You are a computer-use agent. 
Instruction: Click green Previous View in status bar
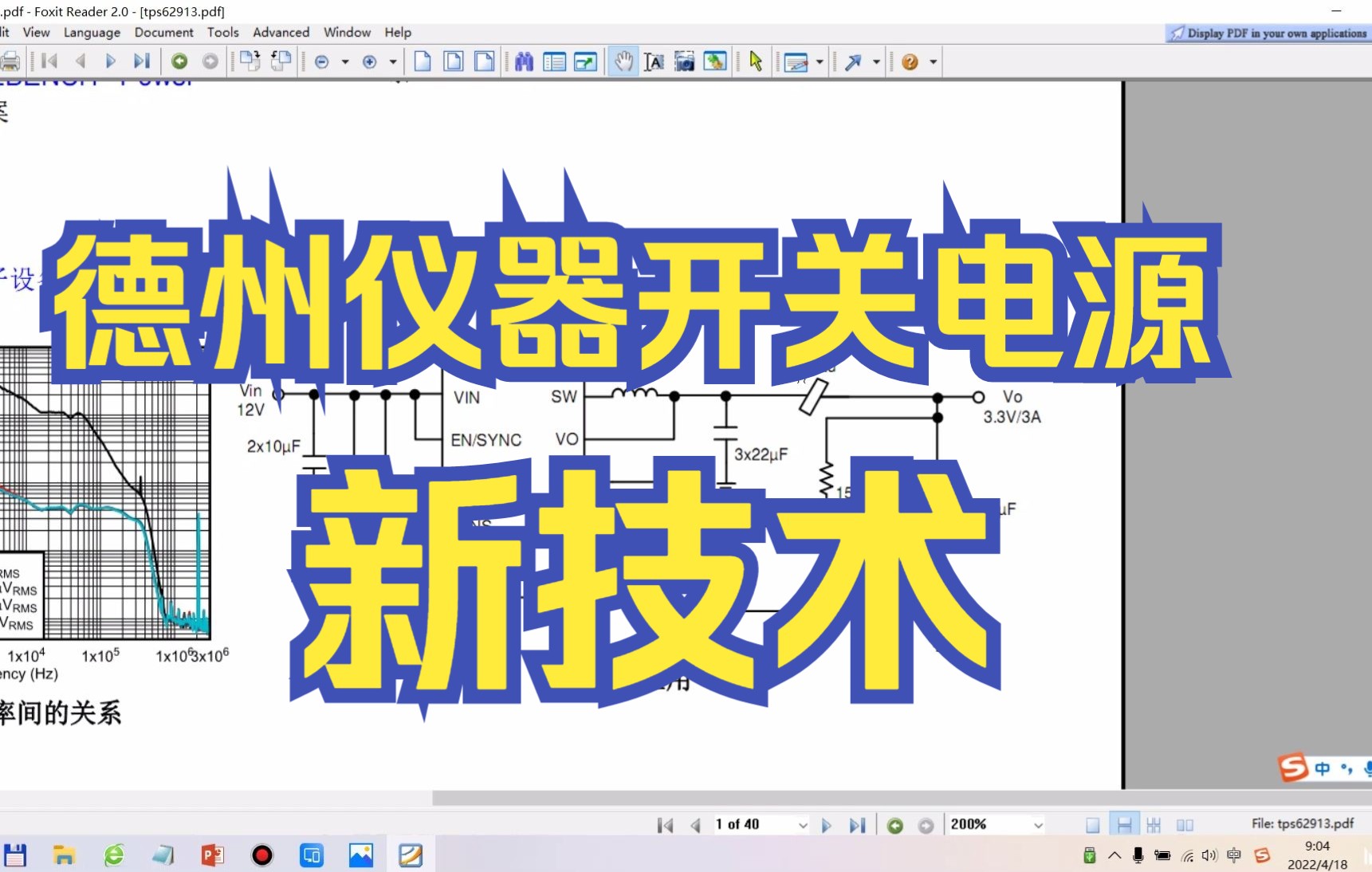click(x=895, y=825)
